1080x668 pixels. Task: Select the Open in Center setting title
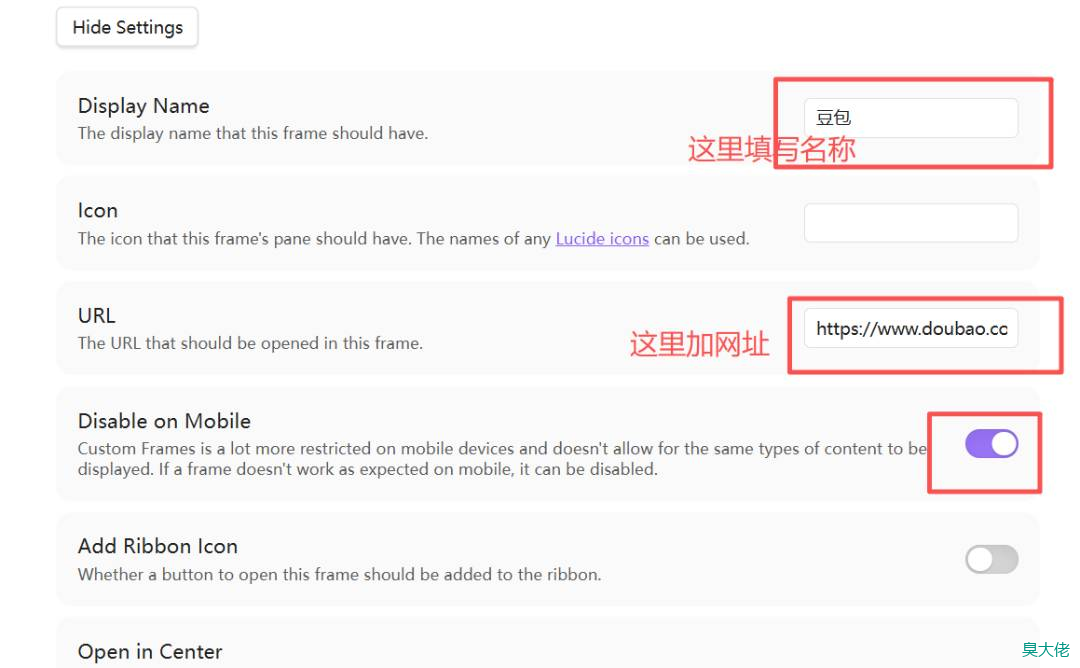point(150,652)
